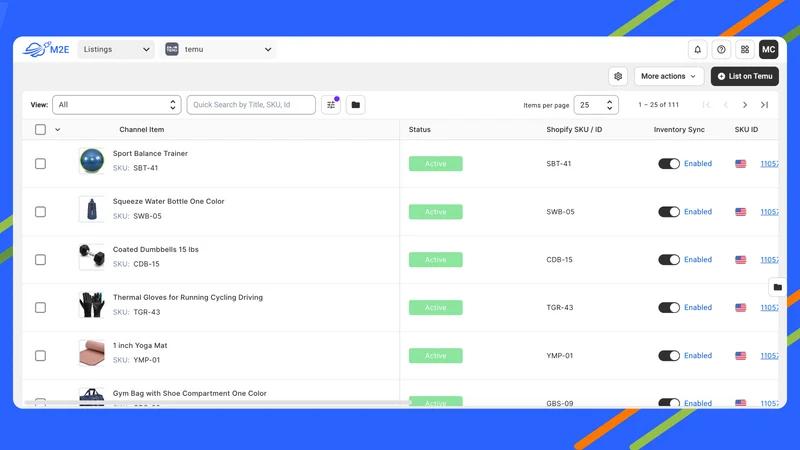This screenshot has width=800, height=450.
Task: Click US flag in Squeeze Water Bottle row
Action: [740, 212]
